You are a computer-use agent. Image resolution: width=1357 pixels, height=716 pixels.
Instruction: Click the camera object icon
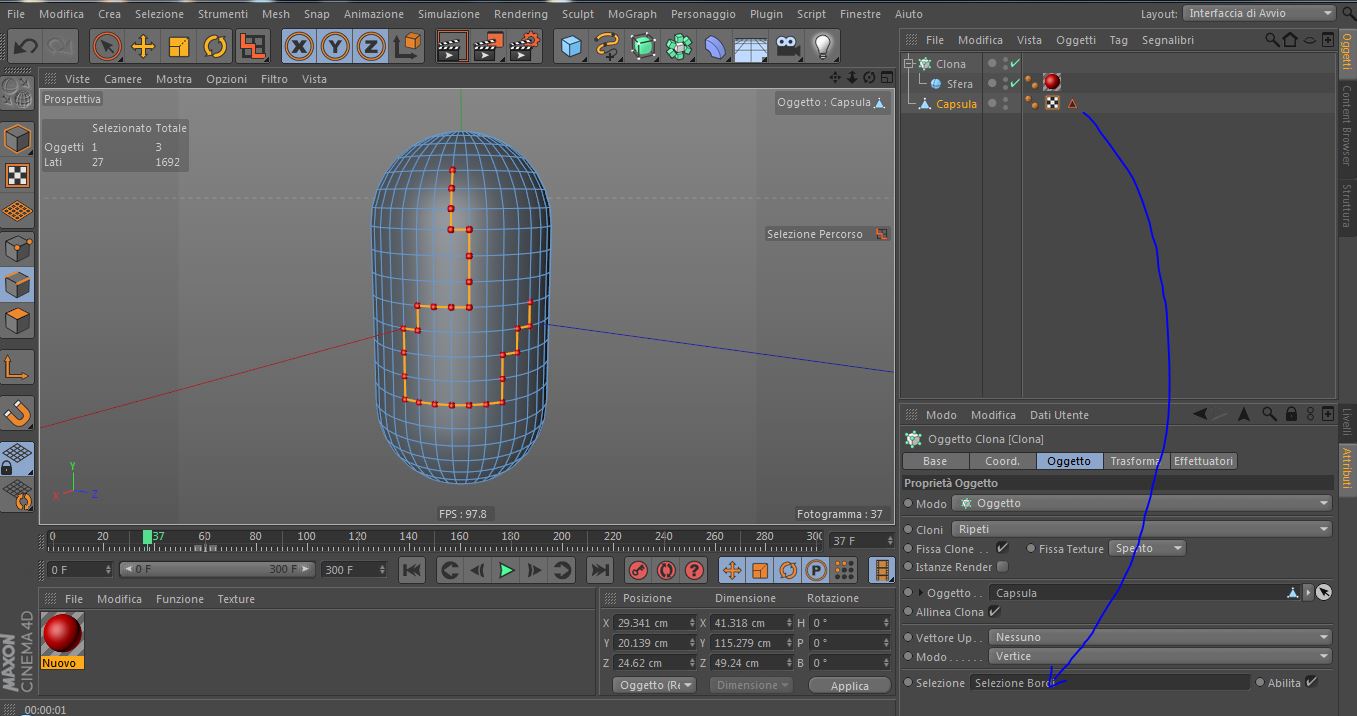(787, 46)
